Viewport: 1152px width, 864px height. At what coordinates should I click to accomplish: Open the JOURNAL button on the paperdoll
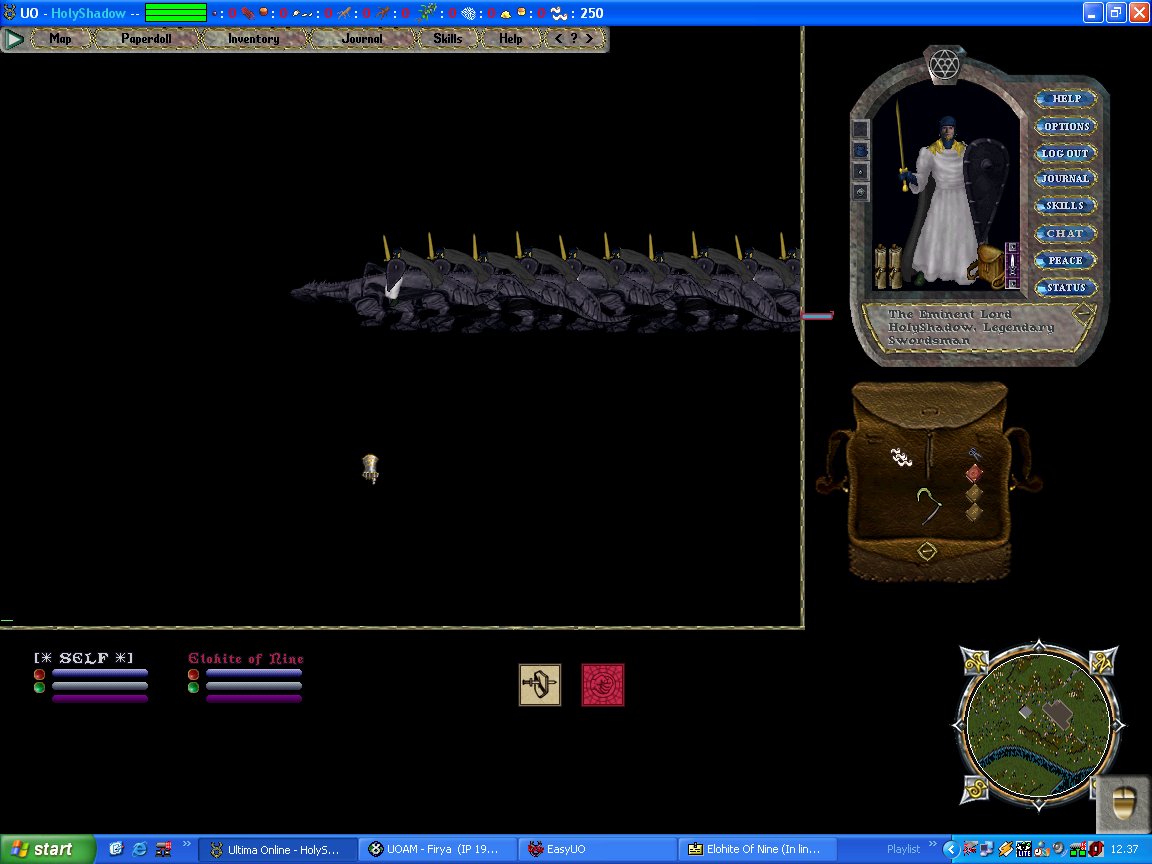point(1065,179)
